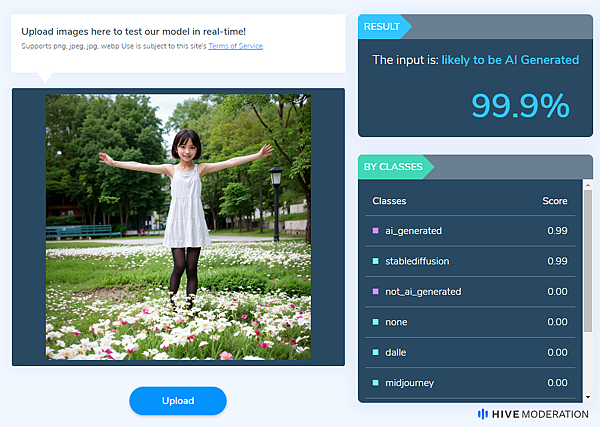Click the cyan swatch beside none

pos(375,322)
